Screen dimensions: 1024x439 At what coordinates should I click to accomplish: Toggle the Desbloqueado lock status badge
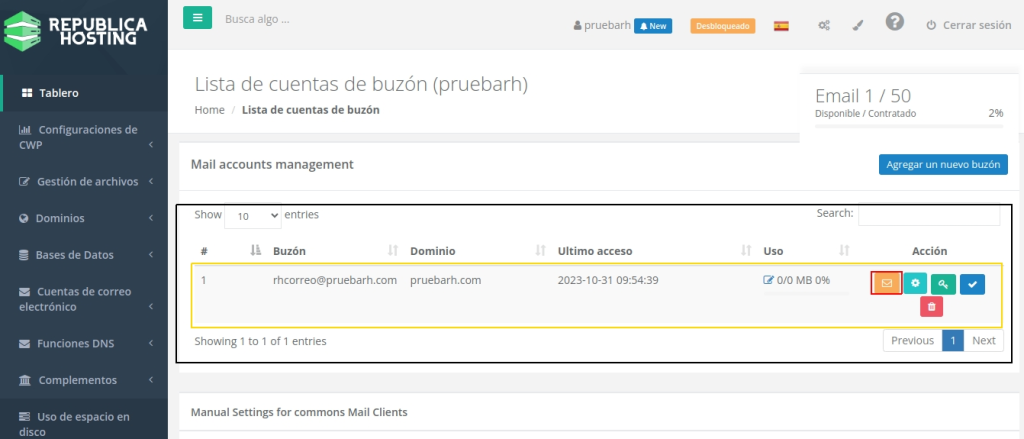click(722, 25)
